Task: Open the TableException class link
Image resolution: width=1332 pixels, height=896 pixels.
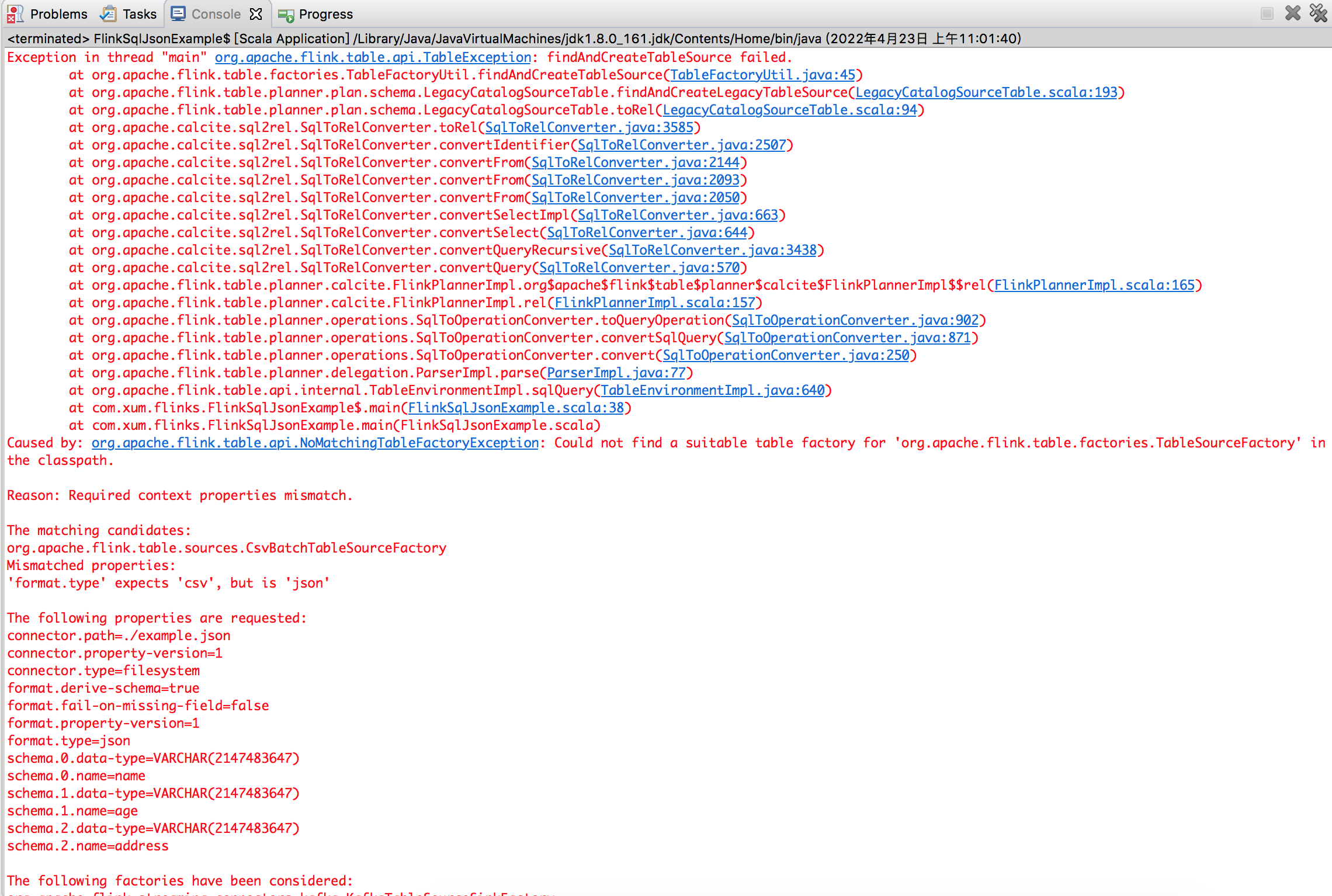Action: 373,57
